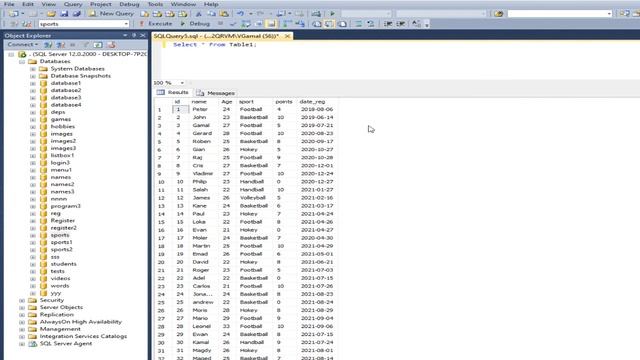
Task: Expand the Security folder node
Action: 22,300
